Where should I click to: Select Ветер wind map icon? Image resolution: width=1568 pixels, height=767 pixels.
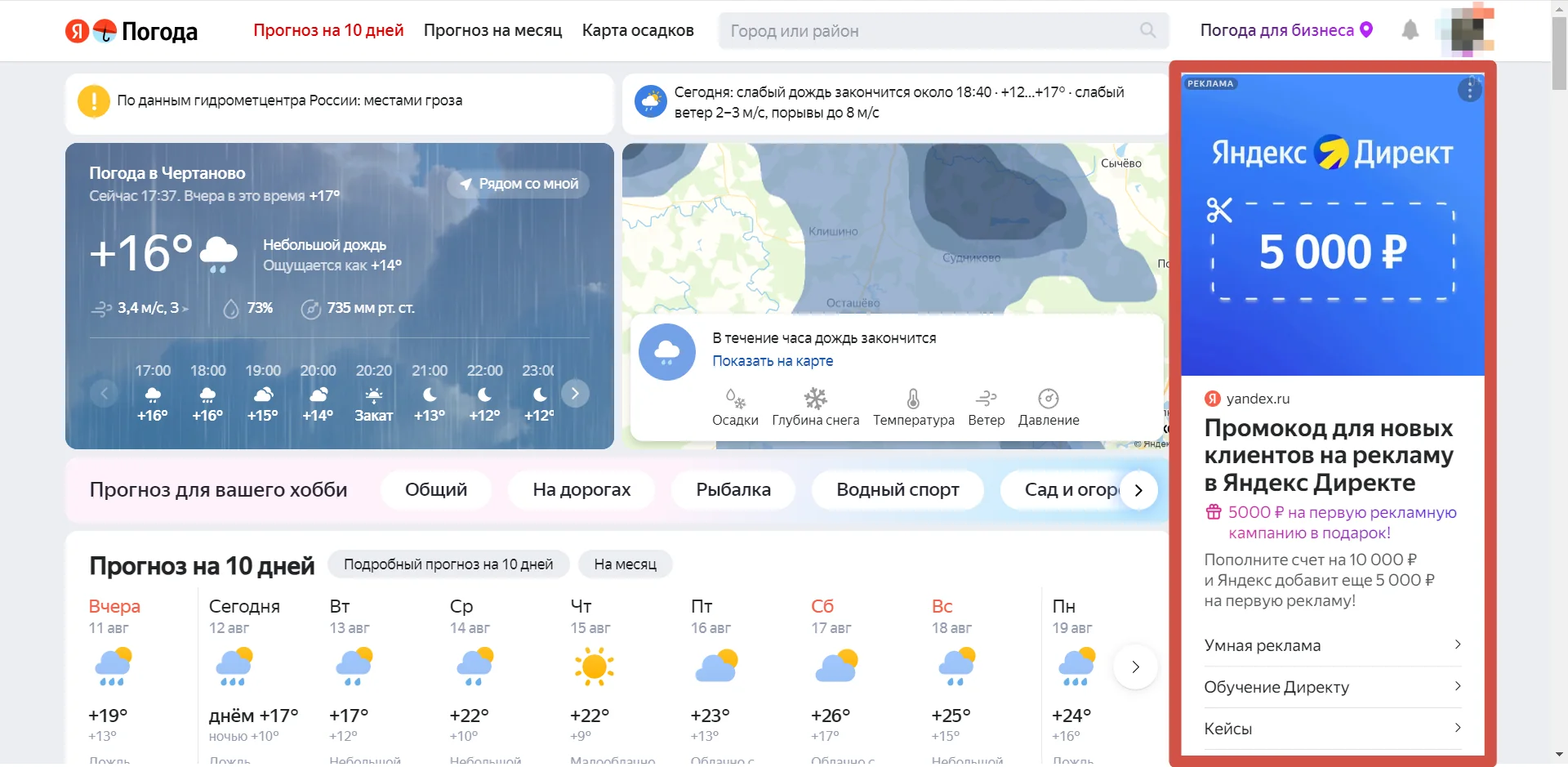pos(986,399)
